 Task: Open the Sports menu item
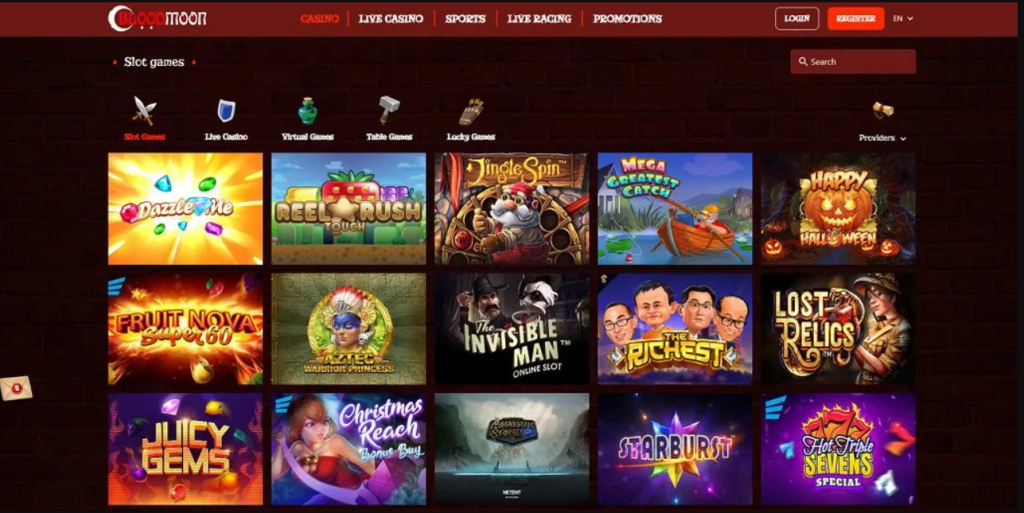click(x=465, y=19)
